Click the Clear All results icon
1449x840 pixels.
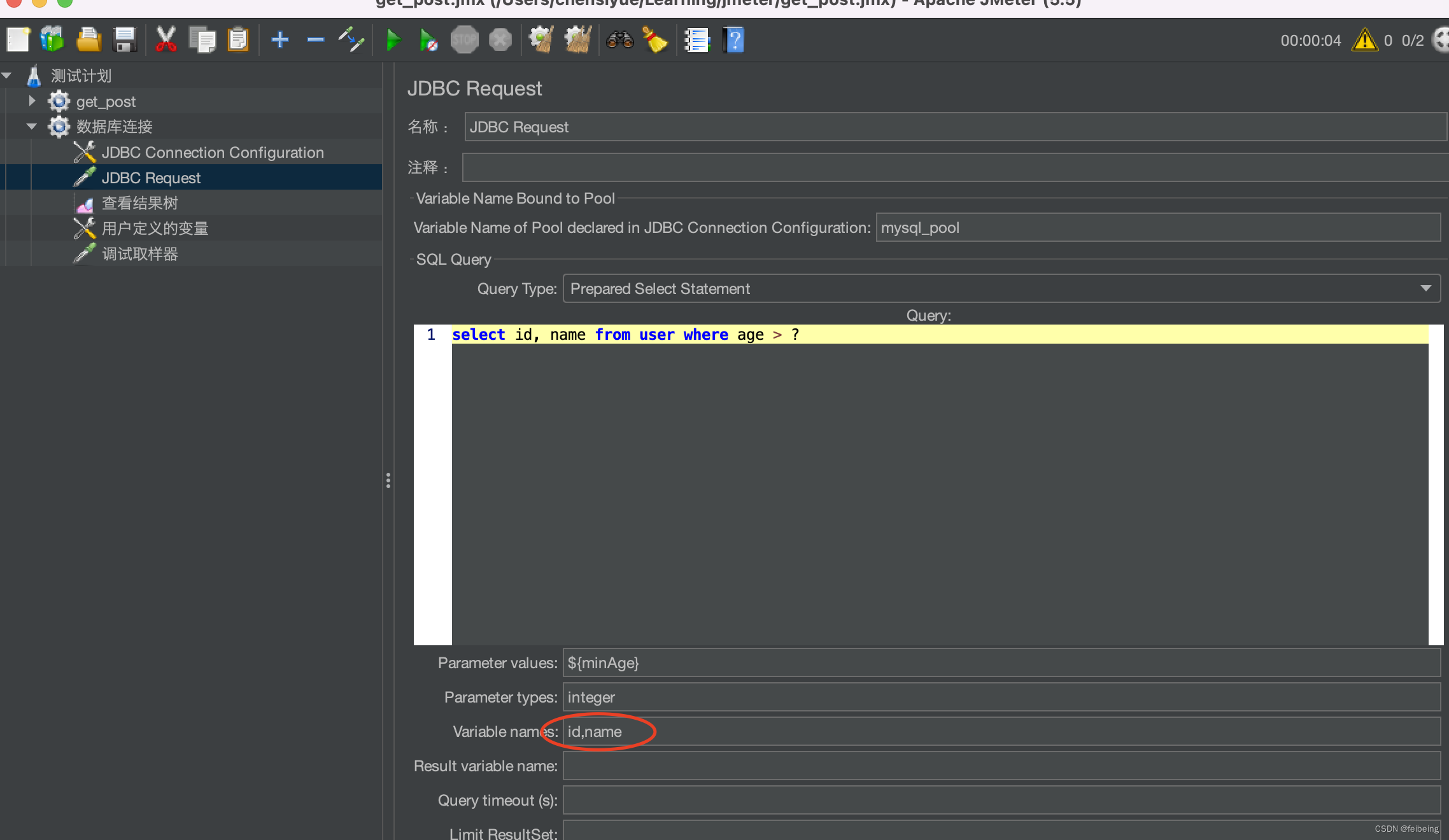pos(578,40)
